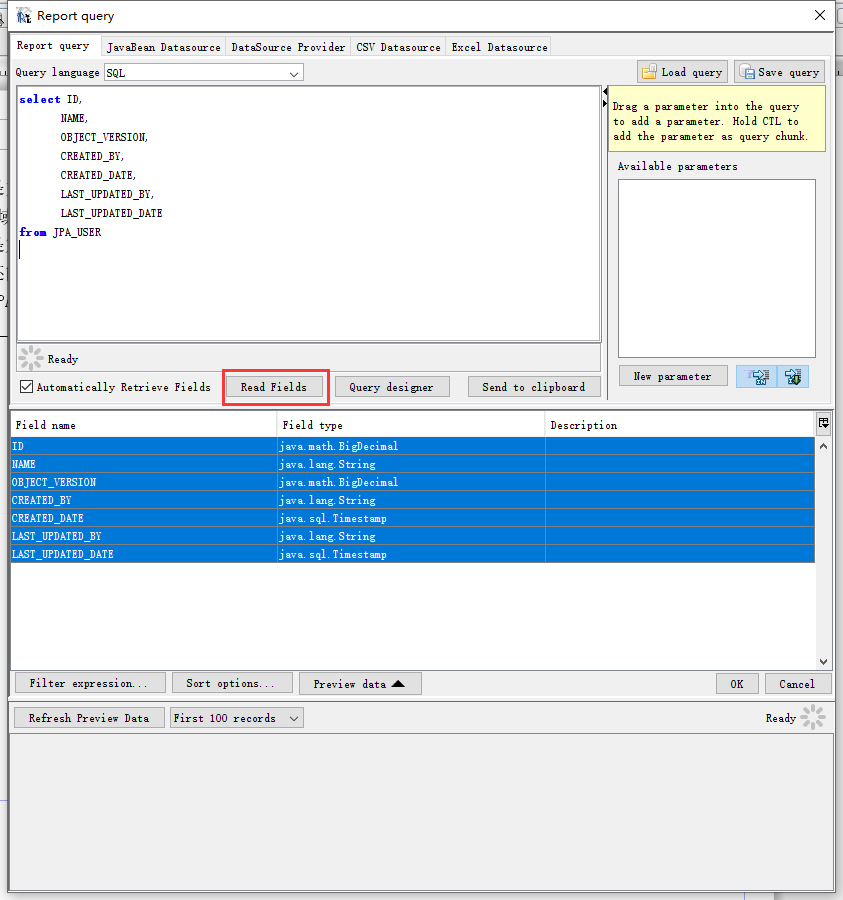Screen dimensions: 843x900
Task: Click the first parameter import icon button
Action: click(756, 377)
